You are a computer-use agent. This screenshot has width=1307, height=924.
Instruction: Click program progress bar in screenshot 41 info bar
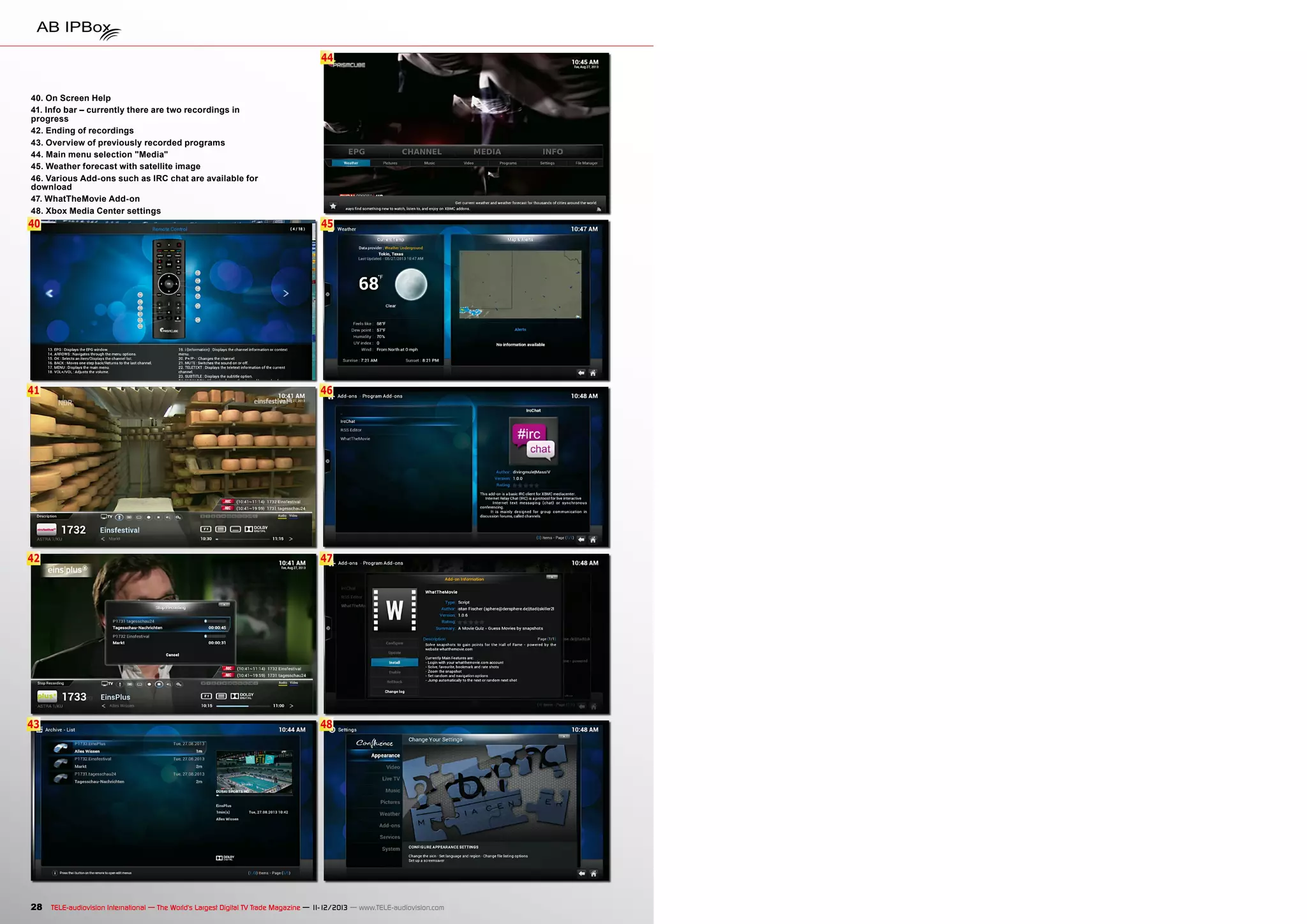(243, 539)
